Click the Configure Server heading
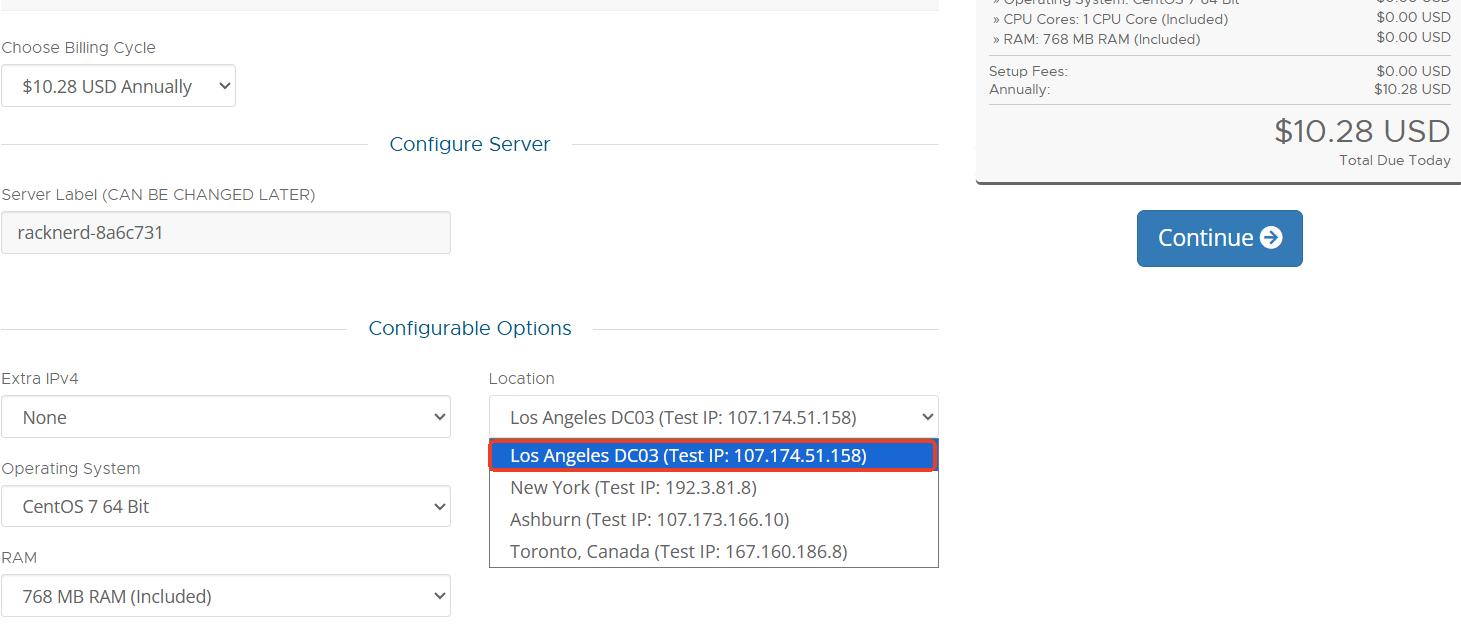 (470, 144)
